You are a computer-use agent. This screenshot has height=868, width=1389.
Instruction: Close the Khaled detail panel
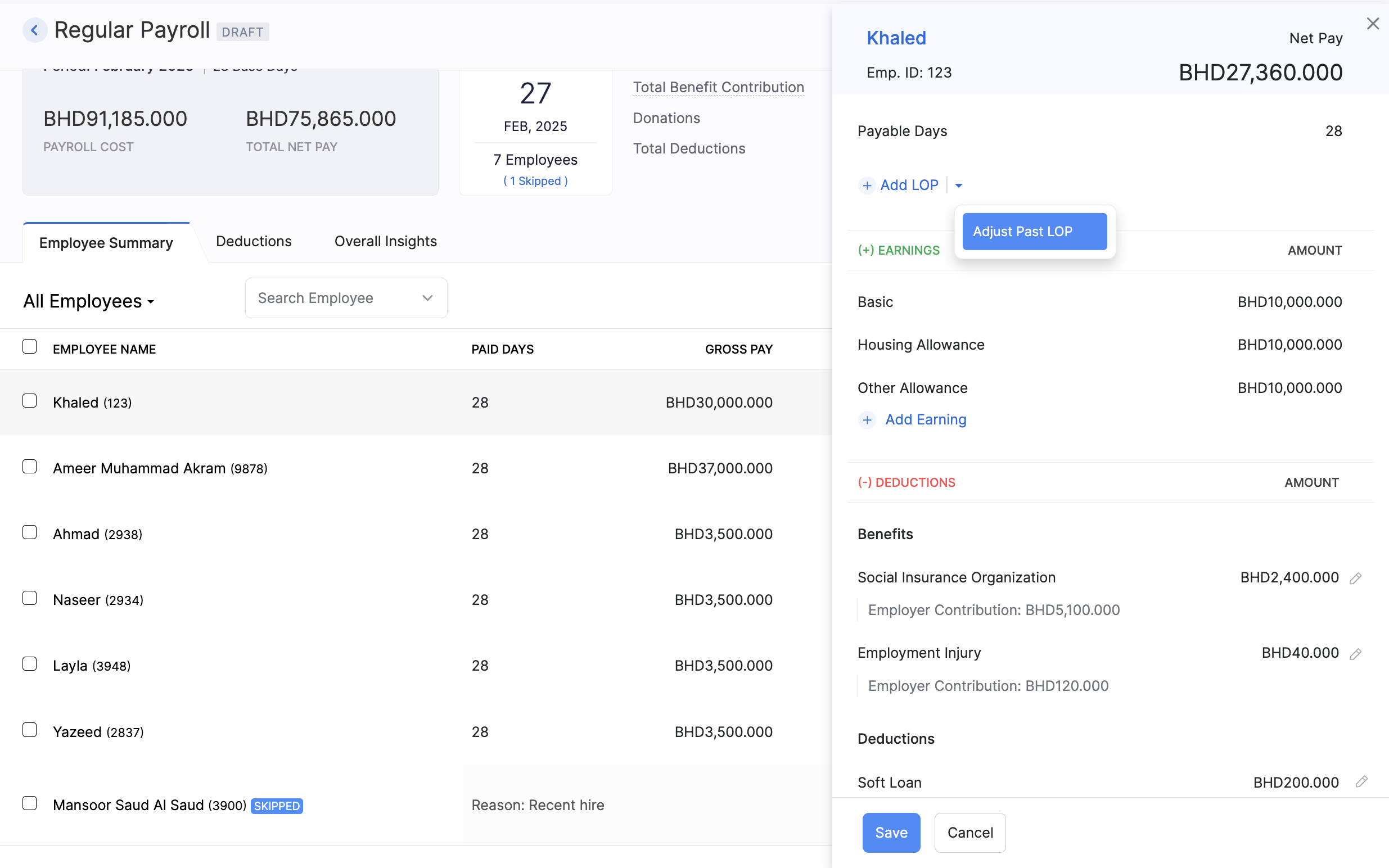[1373, 24]
